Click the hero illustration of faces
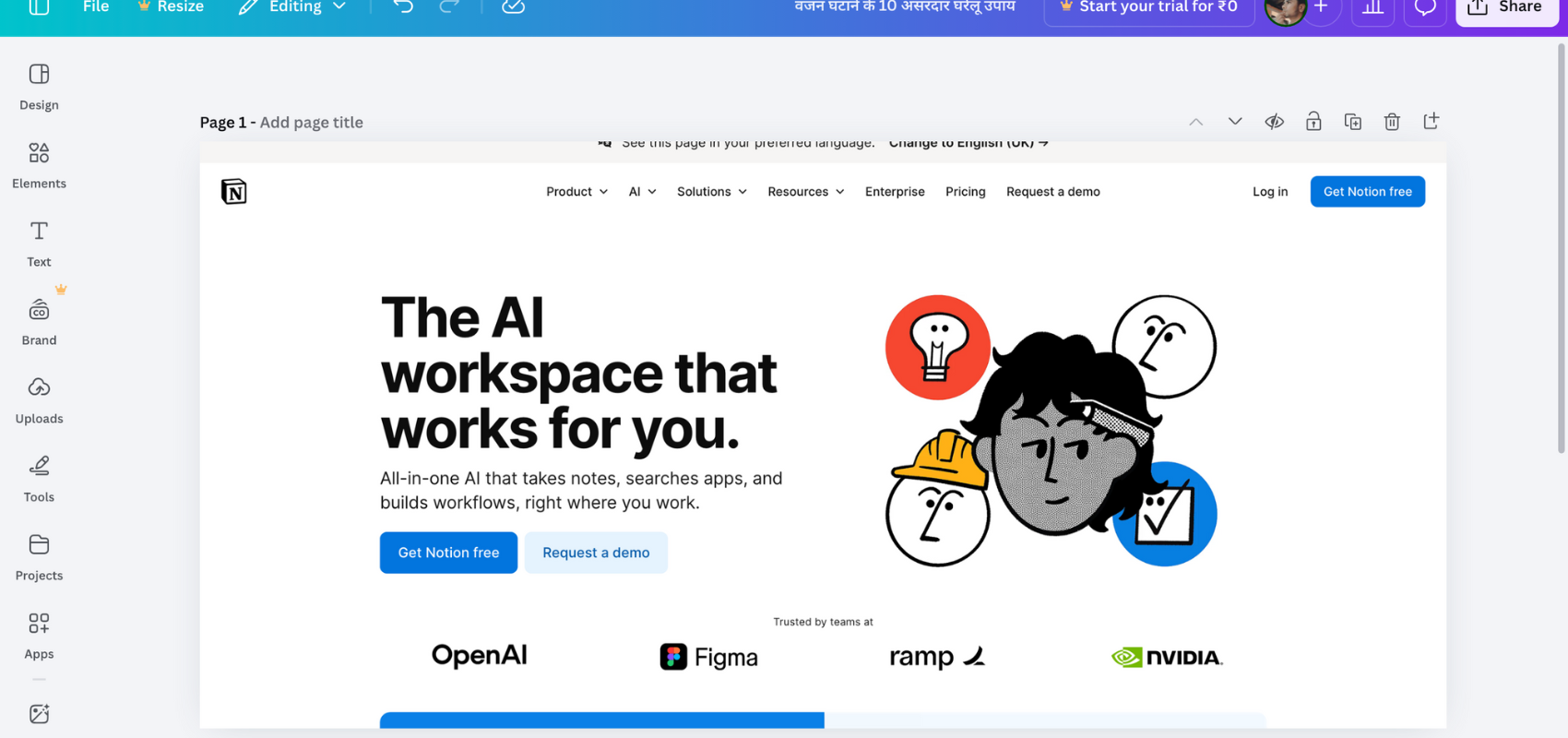Viewport: 1568px width, 738px height. [x=1051, y=431]
